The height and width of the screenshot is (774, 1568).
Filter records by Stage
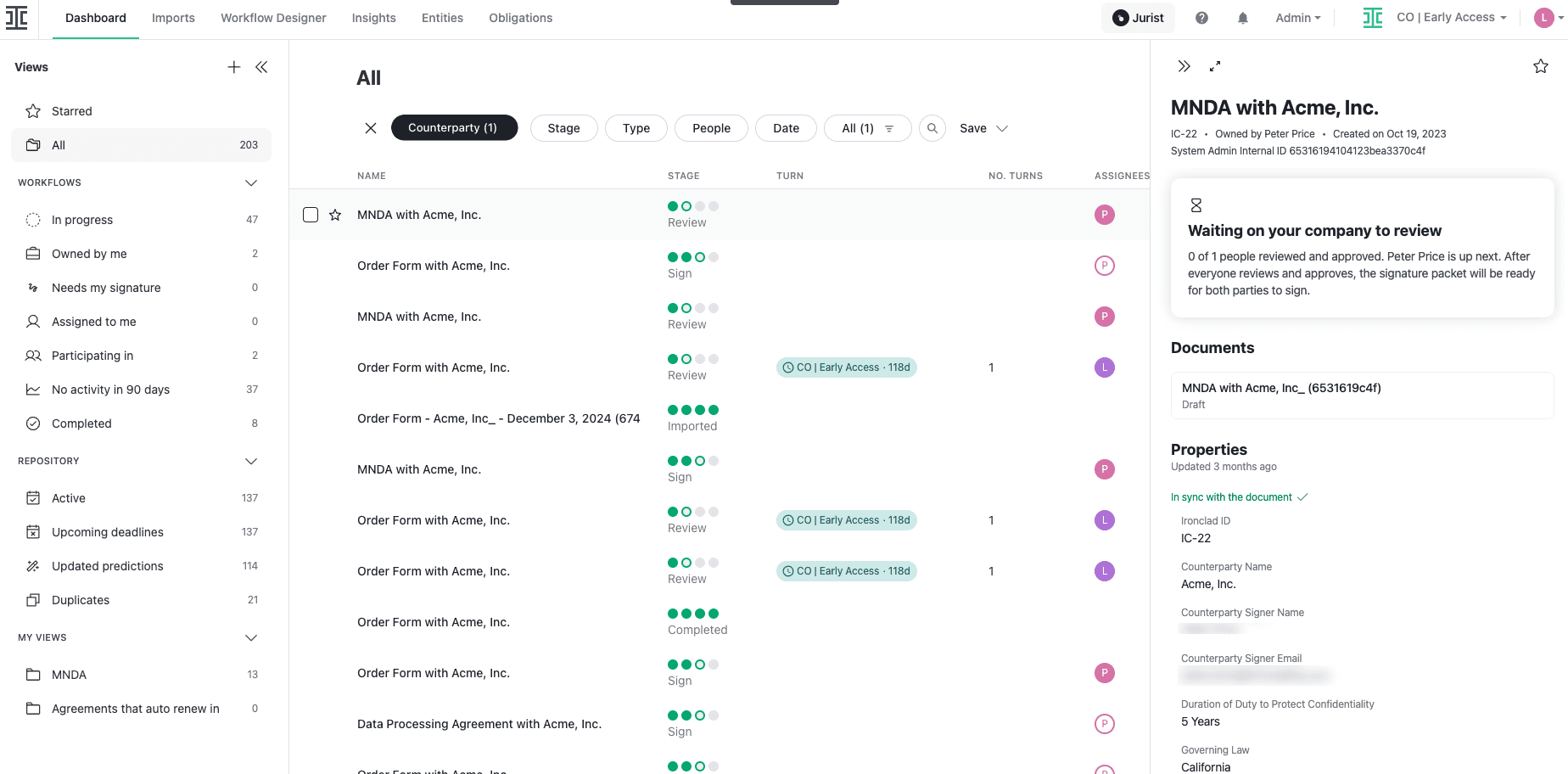click(x=563, y=128)
